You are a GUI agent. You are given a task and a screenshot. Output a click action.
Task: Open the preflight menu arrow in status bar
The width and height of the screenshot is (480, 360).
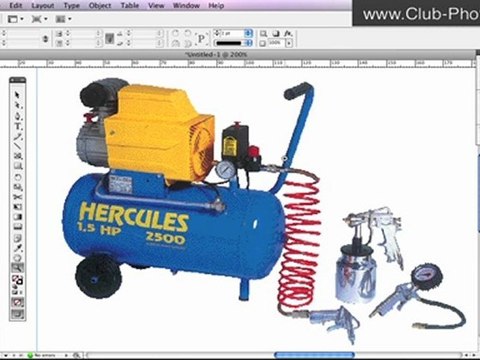tap(66, 355)
